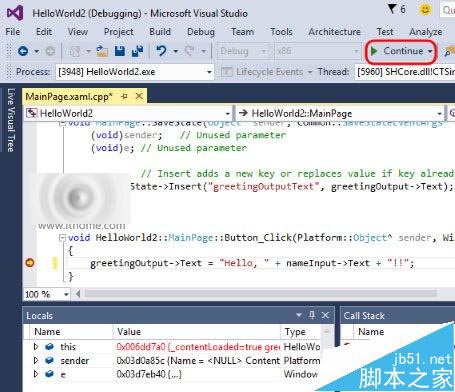Expand the 'e' variable in Locals
Image resolution: width=455 pixels, height=392 pixels.
(36, 374)
